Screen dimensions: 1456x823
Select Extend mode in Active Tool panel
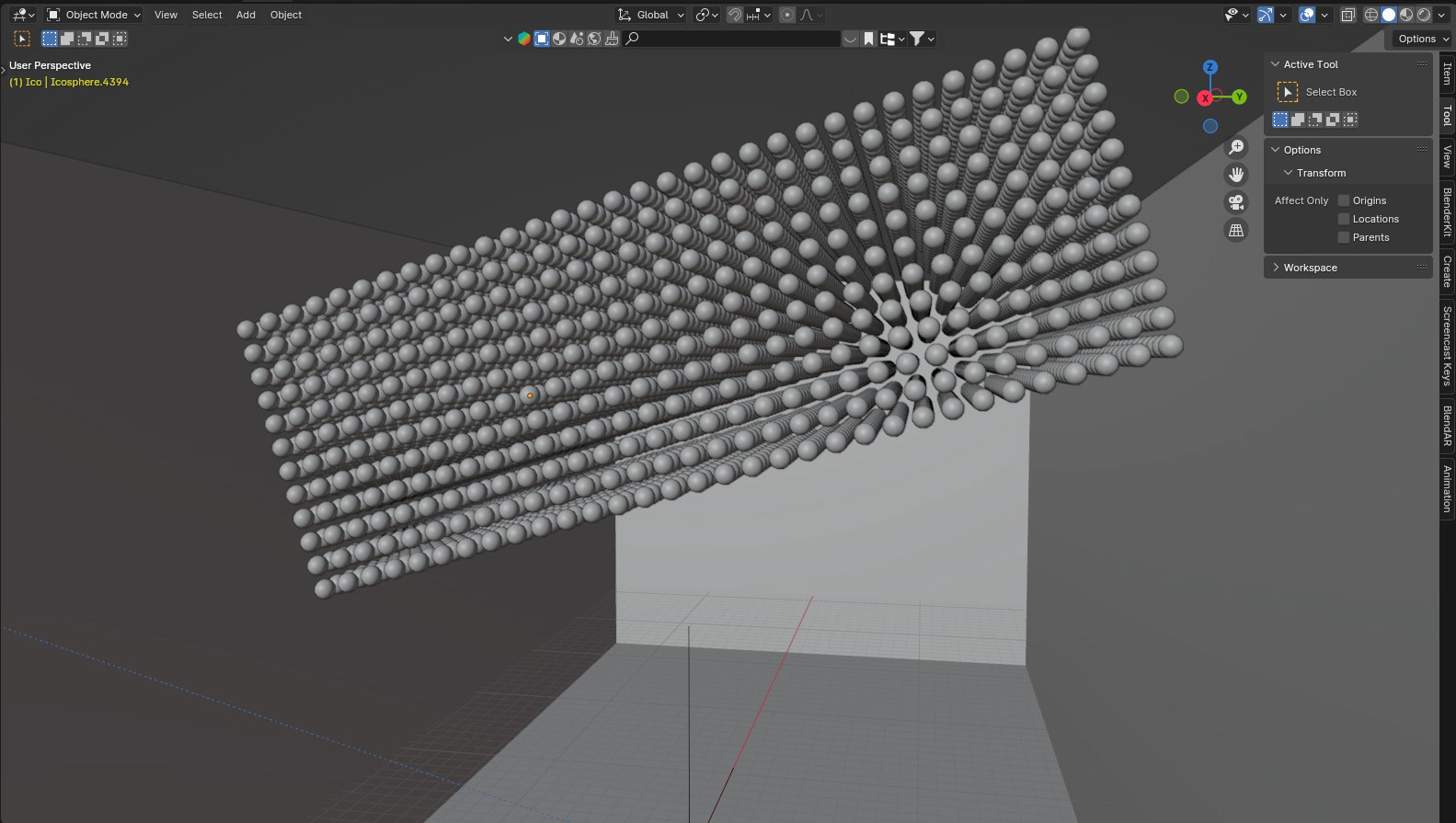pos(1298,120)
